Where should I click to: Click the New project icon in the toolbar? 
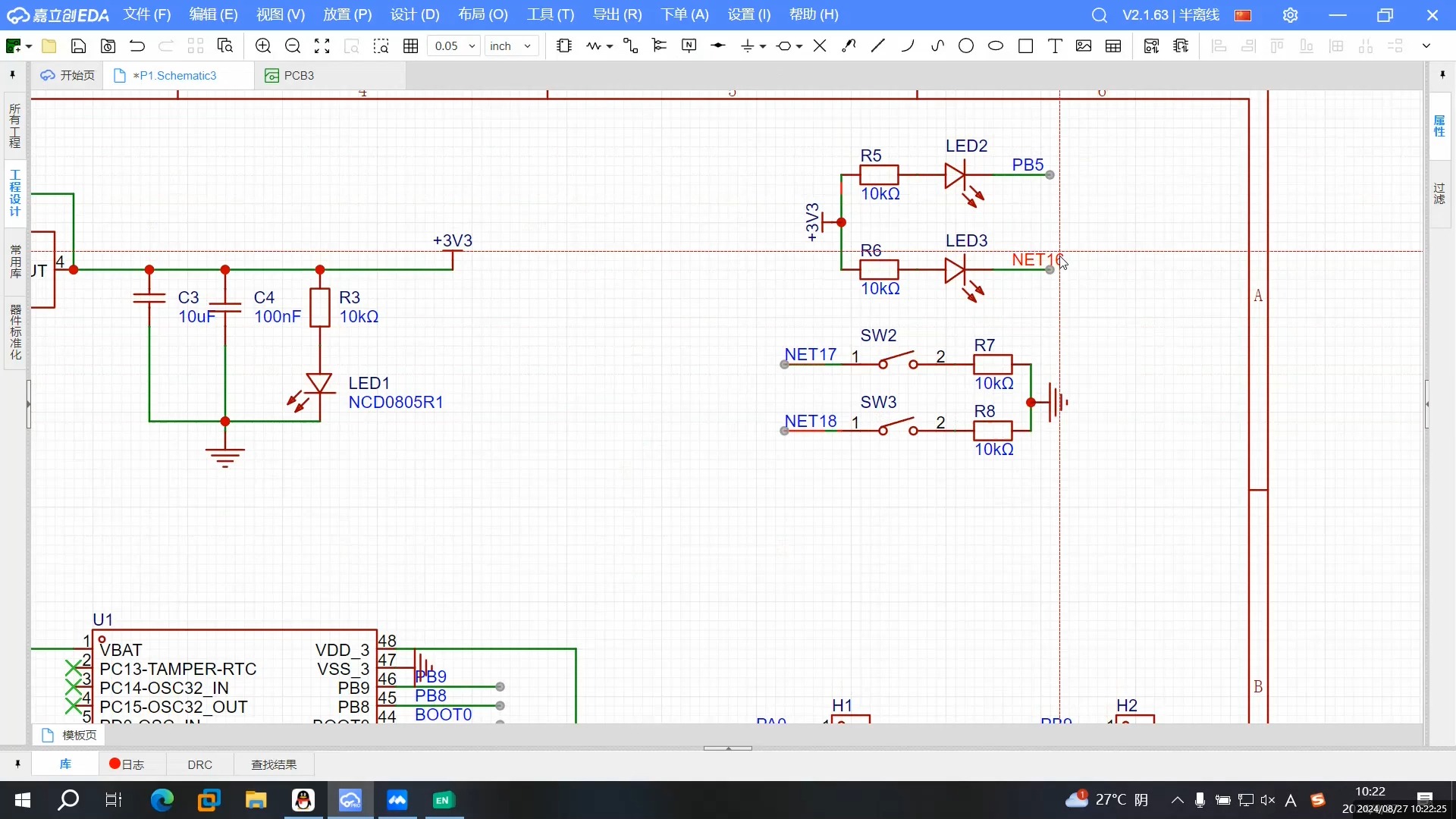(13, 46)
